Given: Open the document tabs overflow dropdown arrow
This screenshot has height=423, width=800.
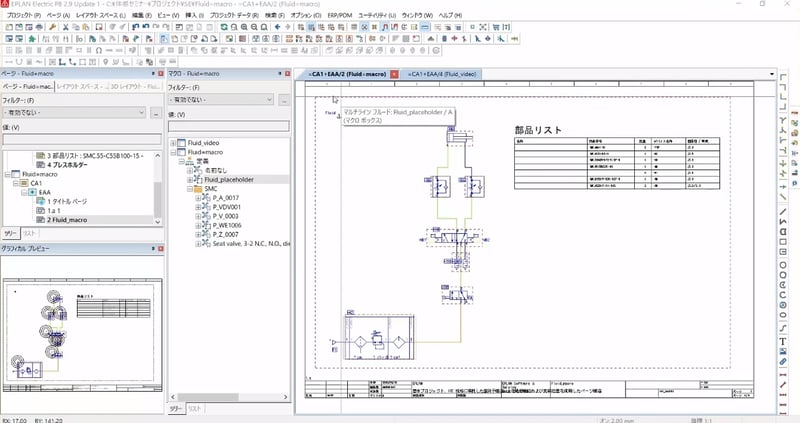Looking at the screenshot, I should click(x=772, y=74).
